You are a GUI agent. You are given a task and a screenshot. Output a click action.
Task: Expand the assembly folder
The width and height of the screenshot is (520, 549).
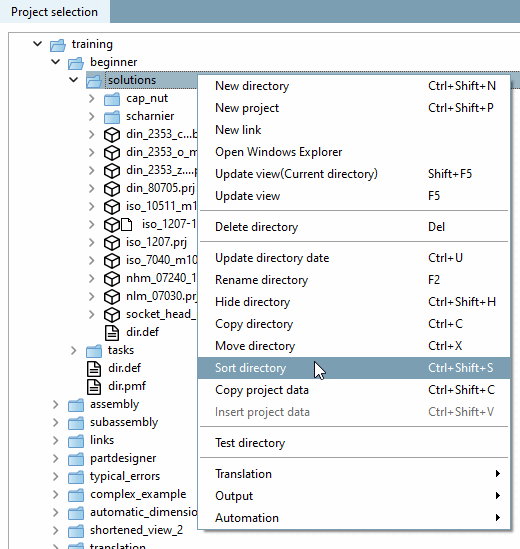56,404
